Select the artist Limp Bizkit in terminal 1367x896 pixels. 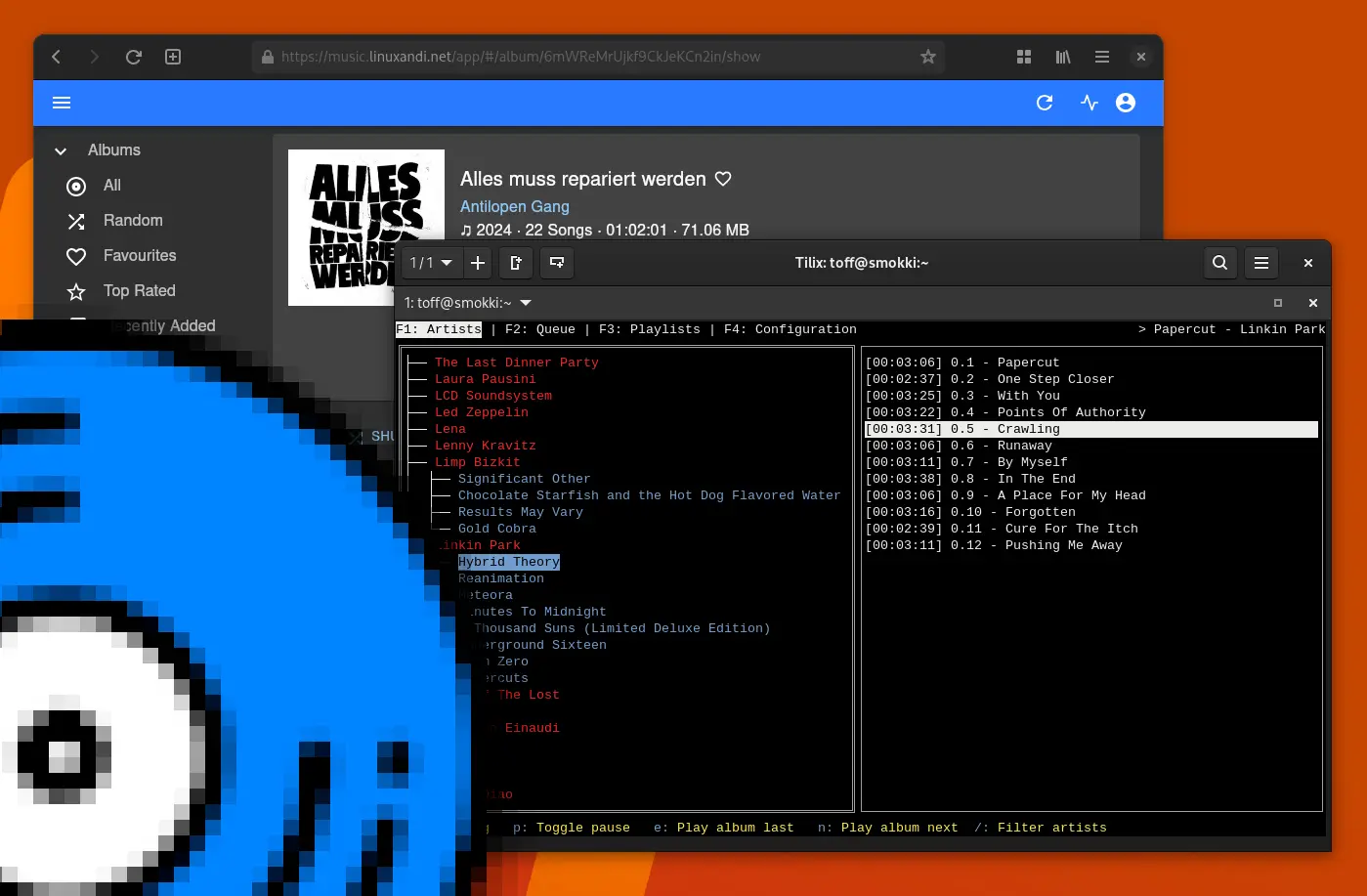point(478,462)
